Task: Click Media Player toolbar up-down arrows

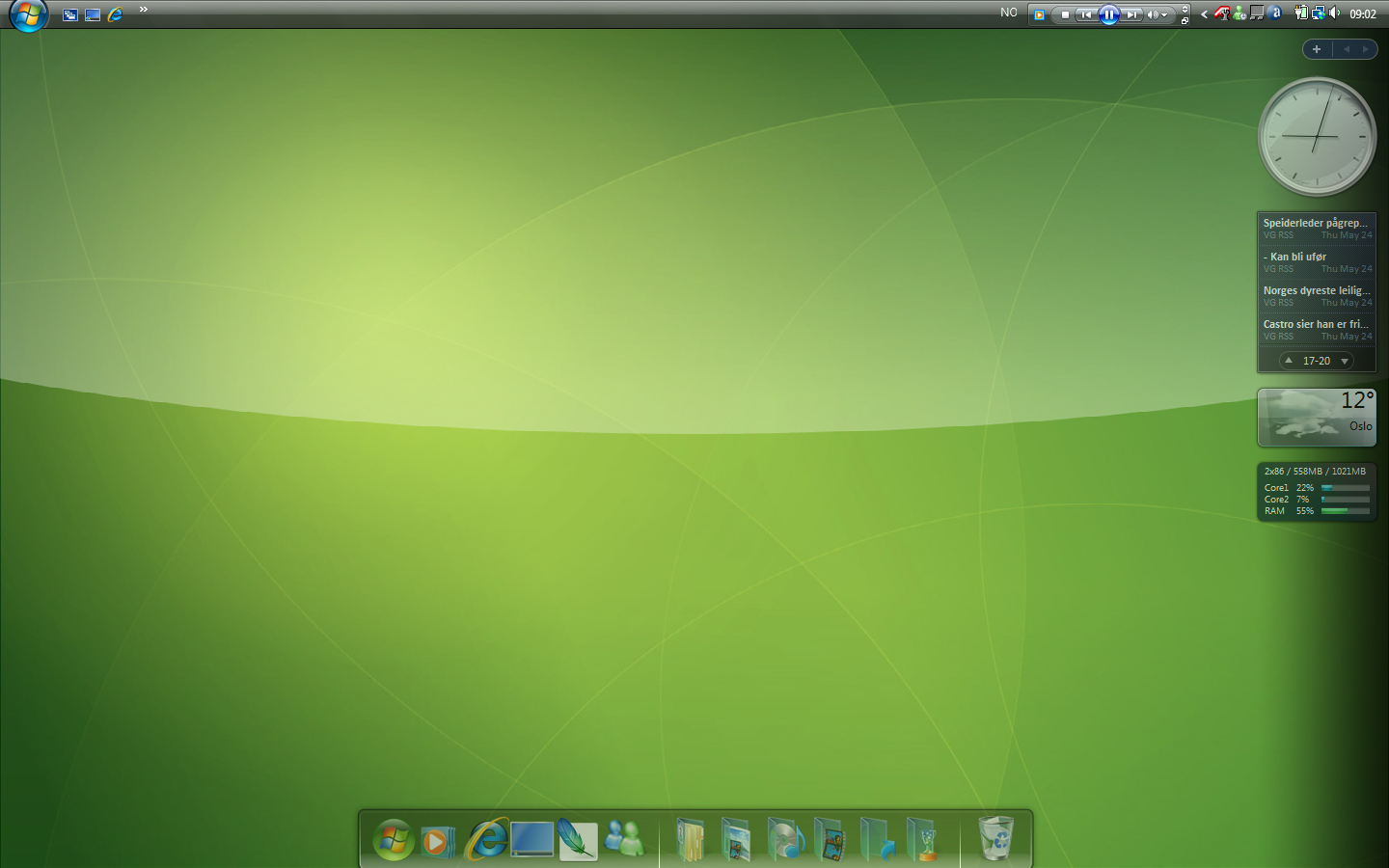Action: [1185, 9]
